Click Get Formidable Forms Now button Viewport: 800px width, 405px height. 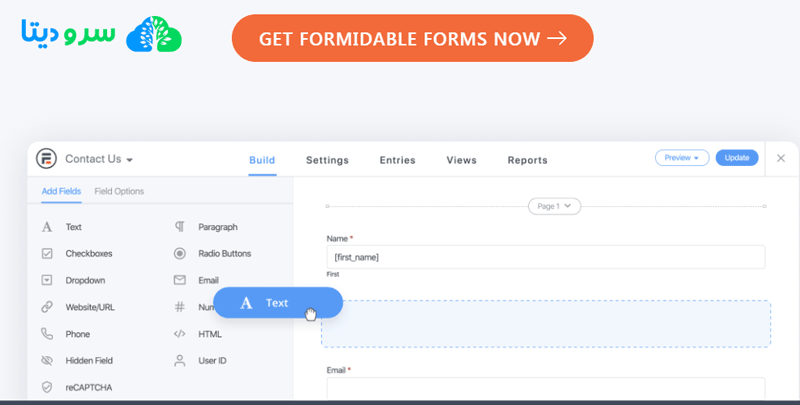click(x=412, y=39)
